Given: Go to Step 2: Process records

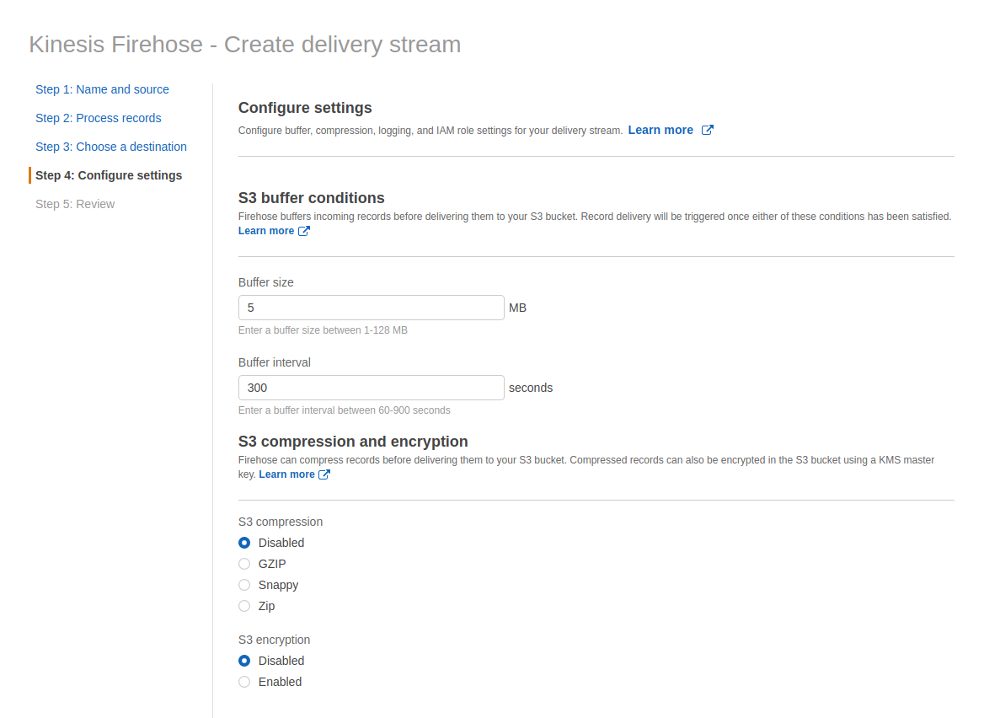Looking at the screenshot, I should 98,118.
